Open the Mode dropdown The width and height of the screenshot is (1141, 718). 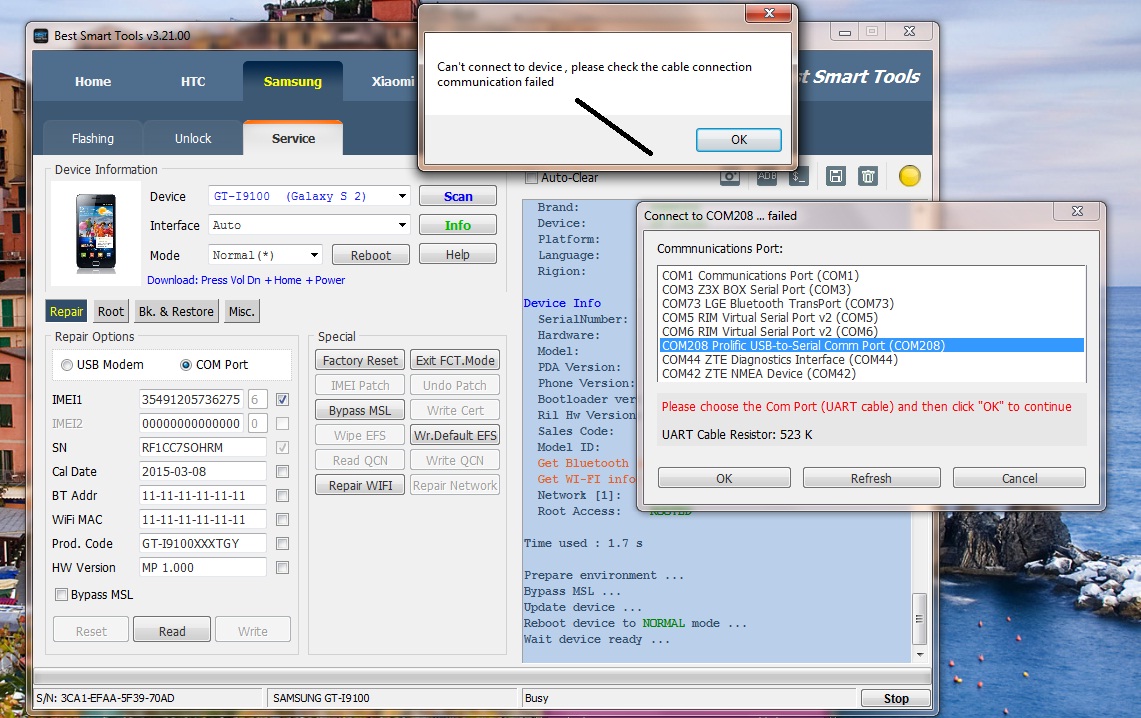click(x=314, y=255)
